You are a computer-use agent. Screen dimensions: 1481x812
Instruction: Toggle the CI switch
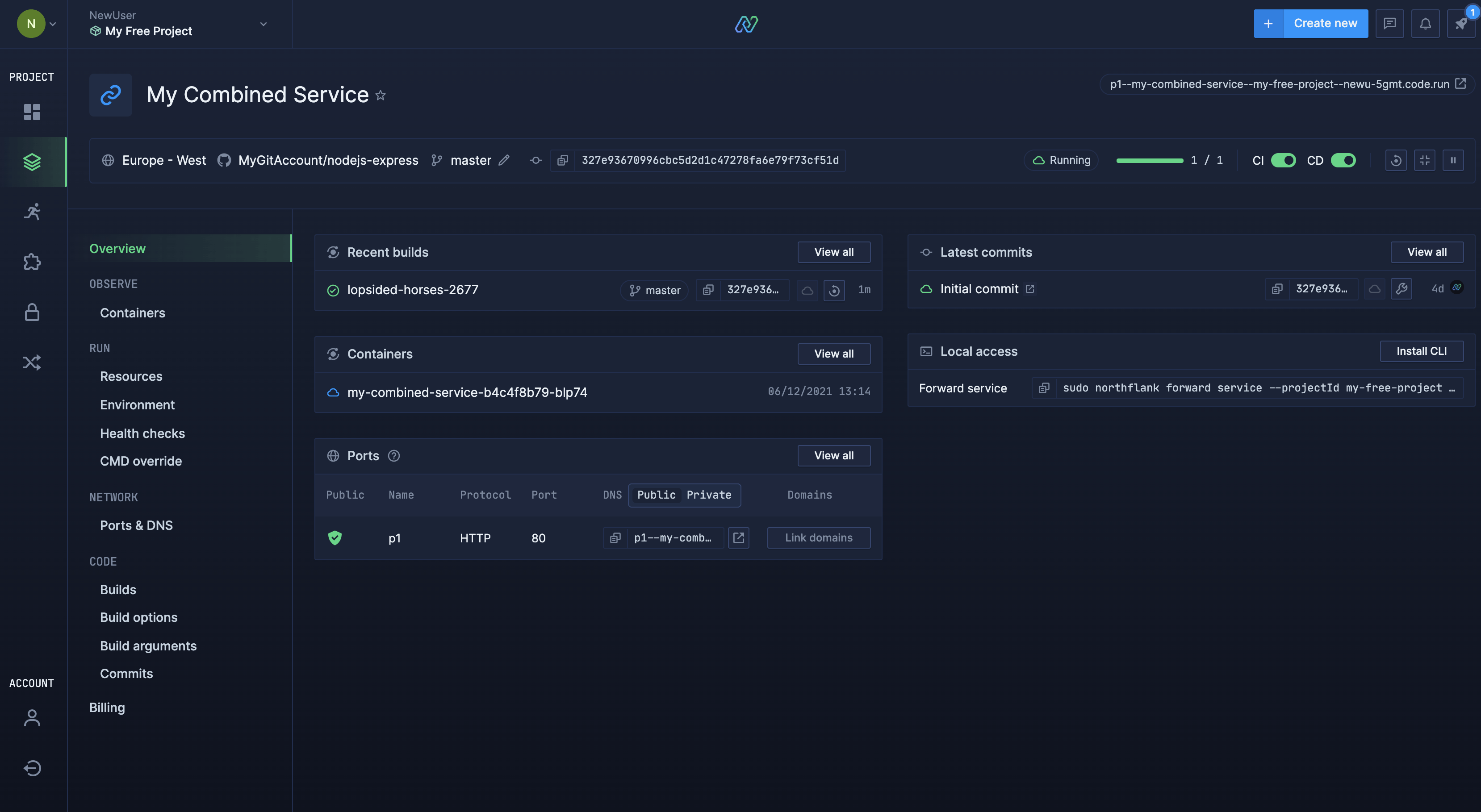pyautogui.click(x=1283, y=160)
